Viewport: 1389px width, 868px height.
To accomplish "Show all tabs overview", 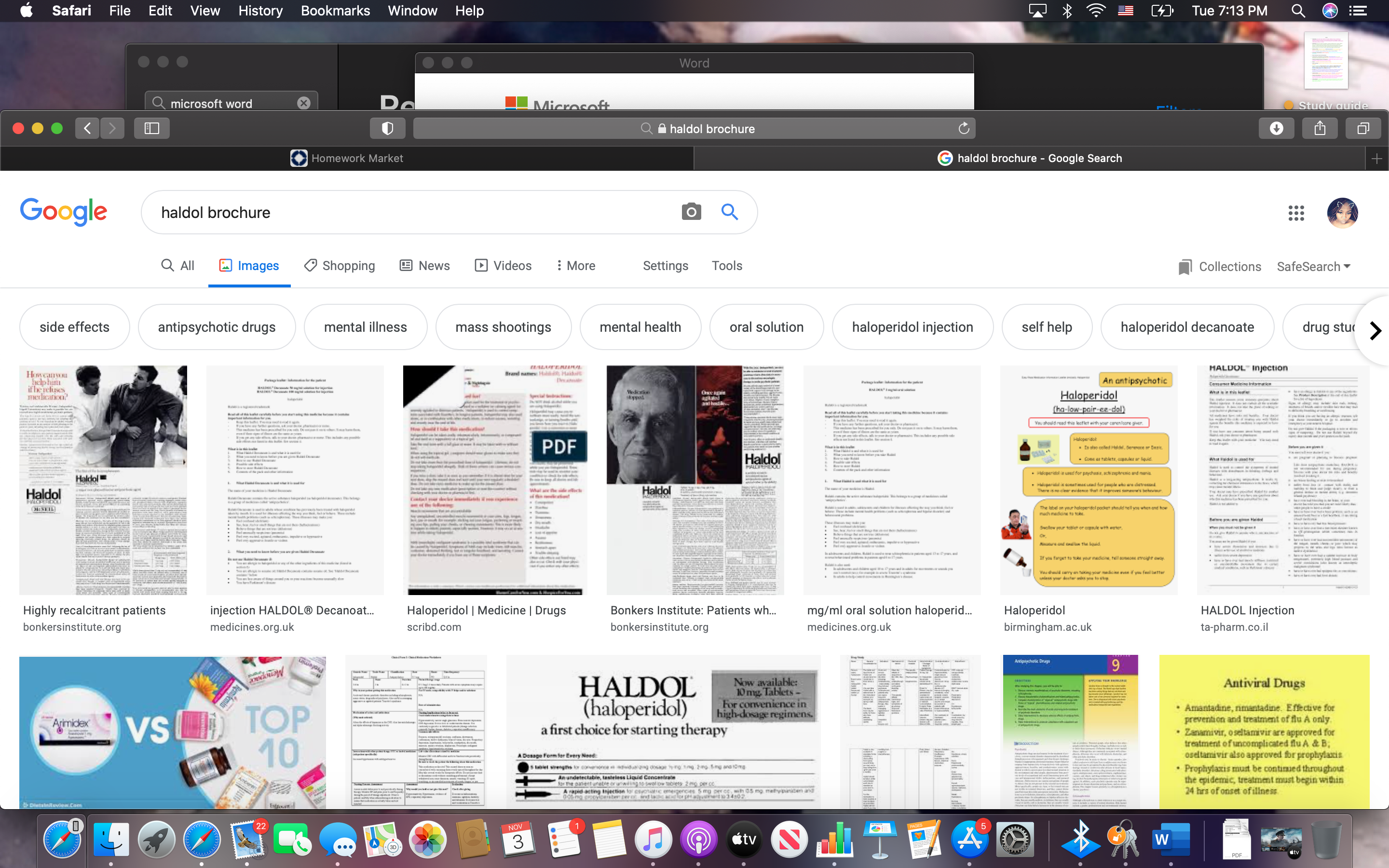I will [x=1363, y=128].
